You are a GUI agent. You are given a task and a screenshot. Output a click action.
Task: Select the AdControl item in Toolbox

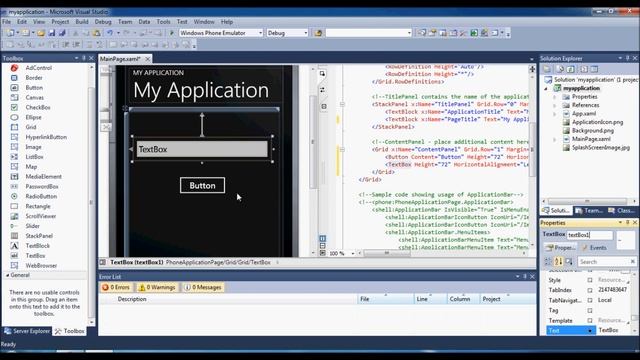tap(38, 68)
